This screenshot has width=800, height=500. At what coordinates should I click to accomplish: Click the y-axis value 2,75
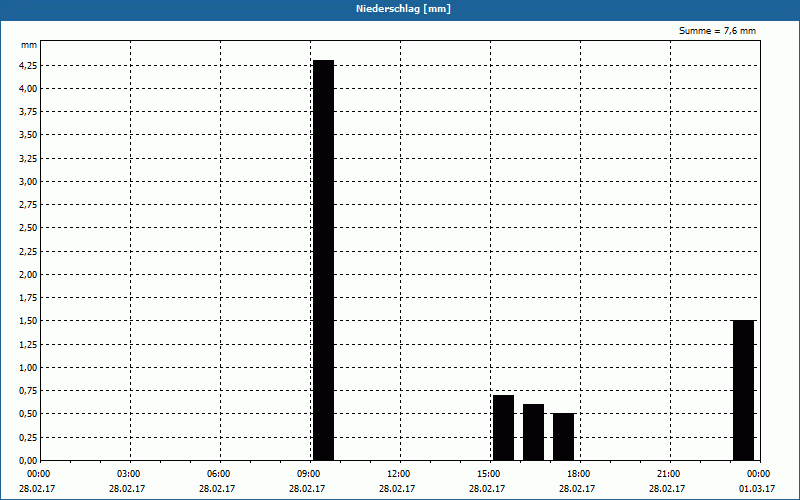[28, 205]
